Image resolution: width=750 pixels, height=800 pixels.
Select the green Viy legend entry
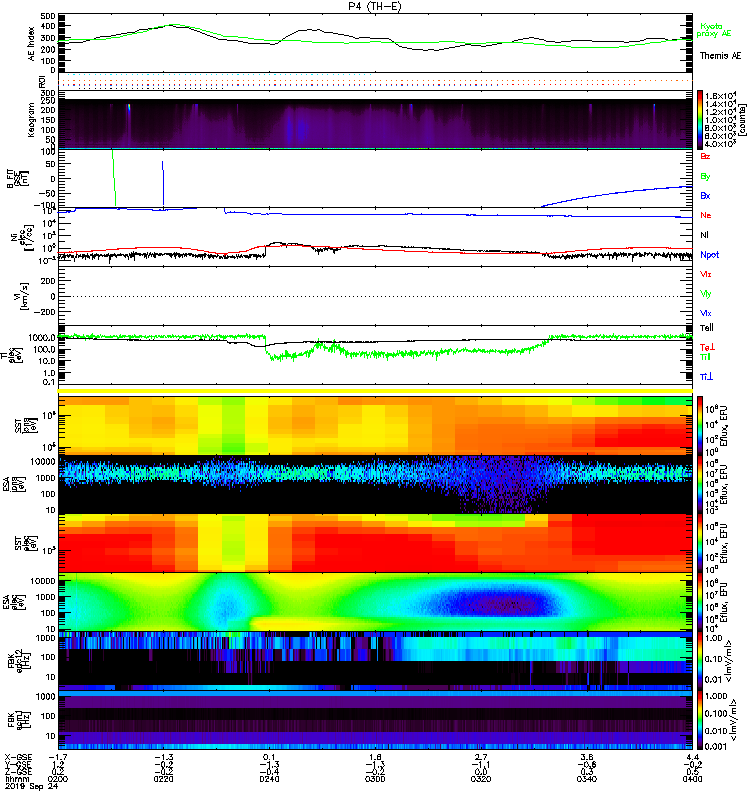coord(705,294)
